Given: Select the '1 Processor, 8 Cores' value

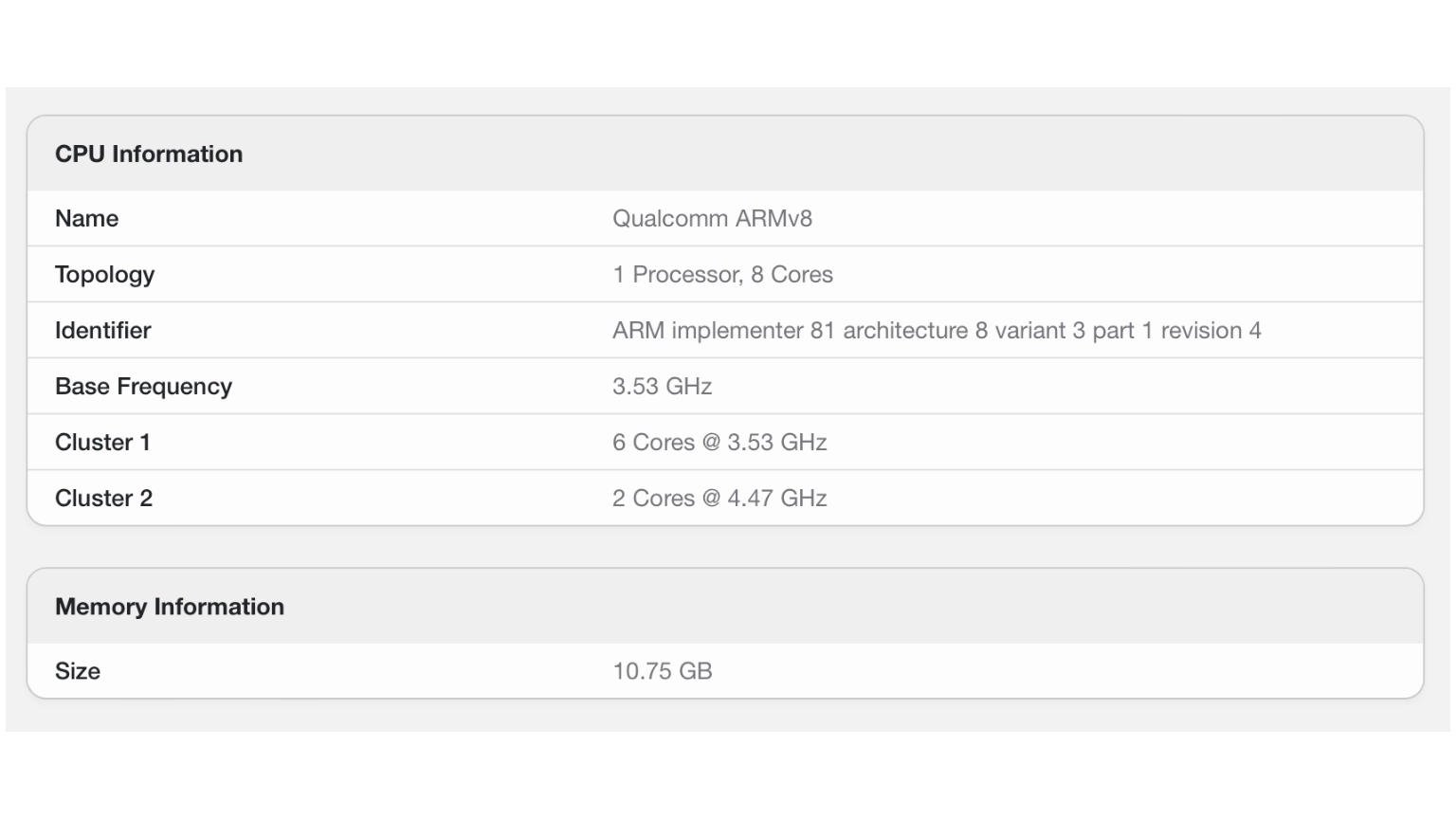Looking at the screenshot, I should pyautogui.click(x=722, y=275).
